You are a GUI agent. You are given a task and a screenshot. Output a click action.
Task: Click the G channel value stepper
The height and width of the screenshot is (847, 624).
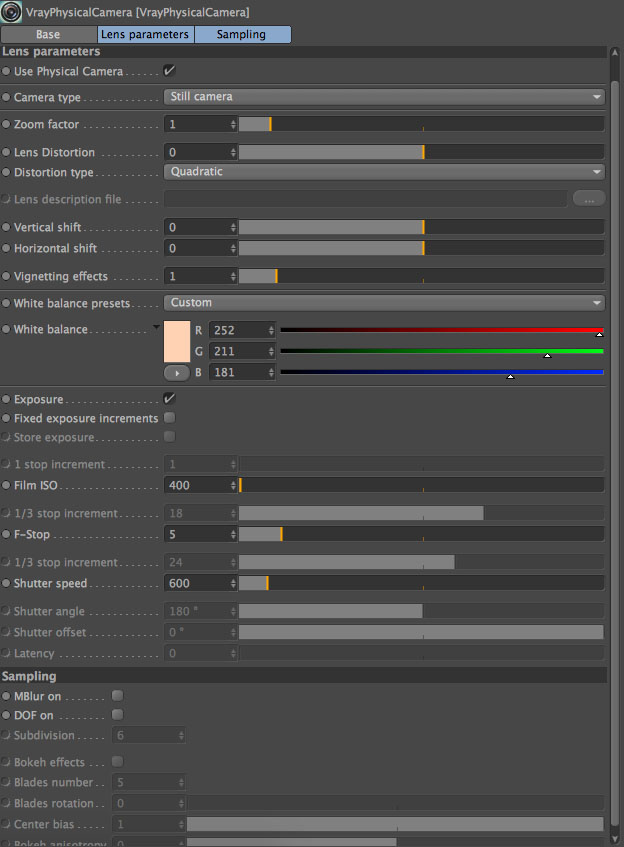(271, 352)
